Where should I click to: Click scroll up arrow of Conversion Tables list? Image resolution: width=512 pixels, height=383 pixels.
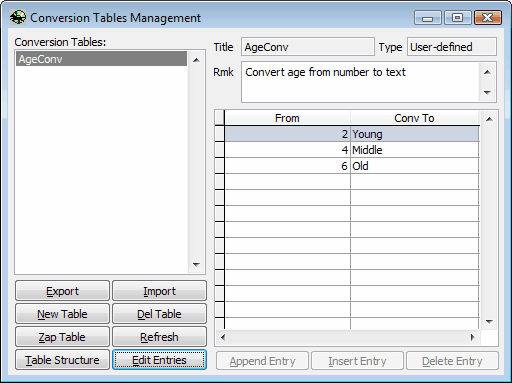click(x=196, y=60)
